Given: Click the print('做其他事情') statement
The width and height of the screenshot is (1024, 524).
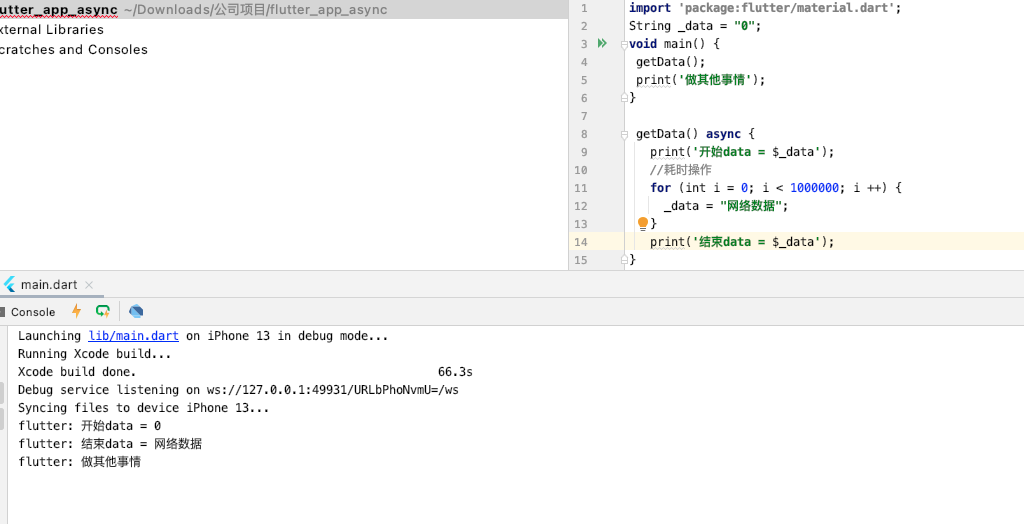Looking at the screenshot, I should tap(700, 80).
